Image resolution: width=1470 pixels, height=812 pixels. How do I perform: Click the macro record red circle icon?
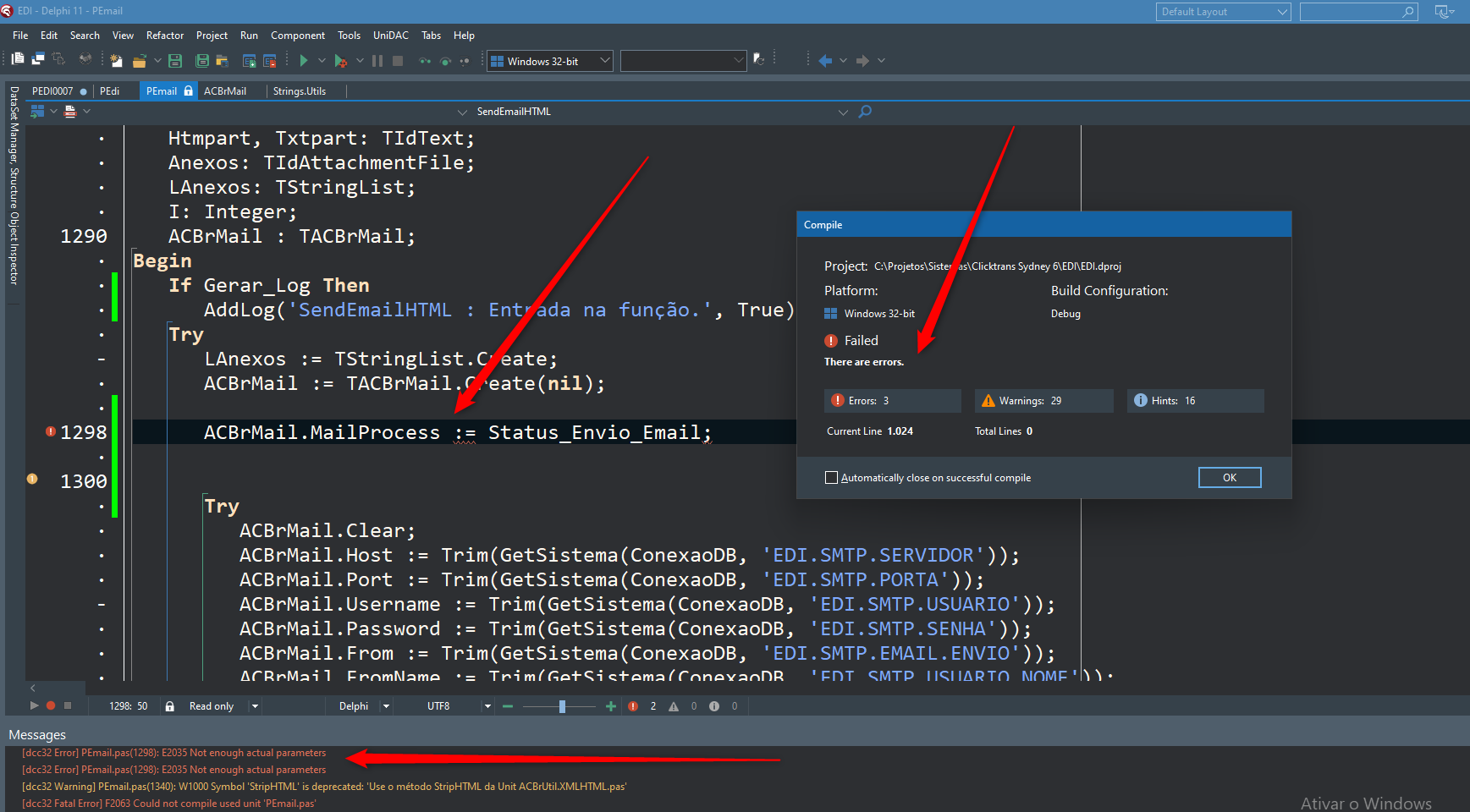click(x=51, y=705)
